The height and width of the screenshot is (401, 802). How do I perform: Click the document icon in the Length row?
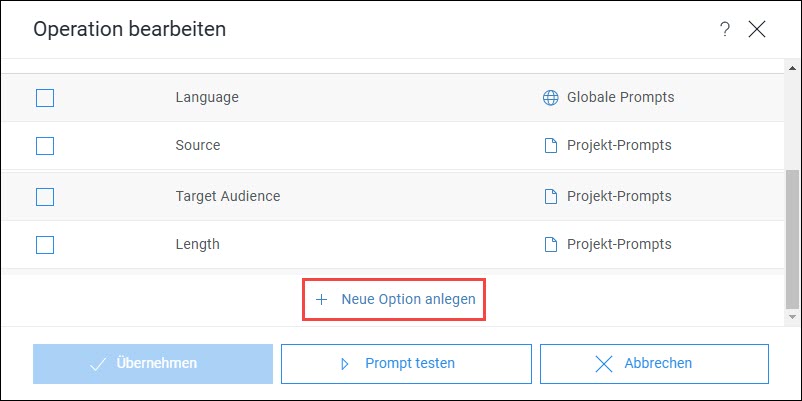click(550, 244)
